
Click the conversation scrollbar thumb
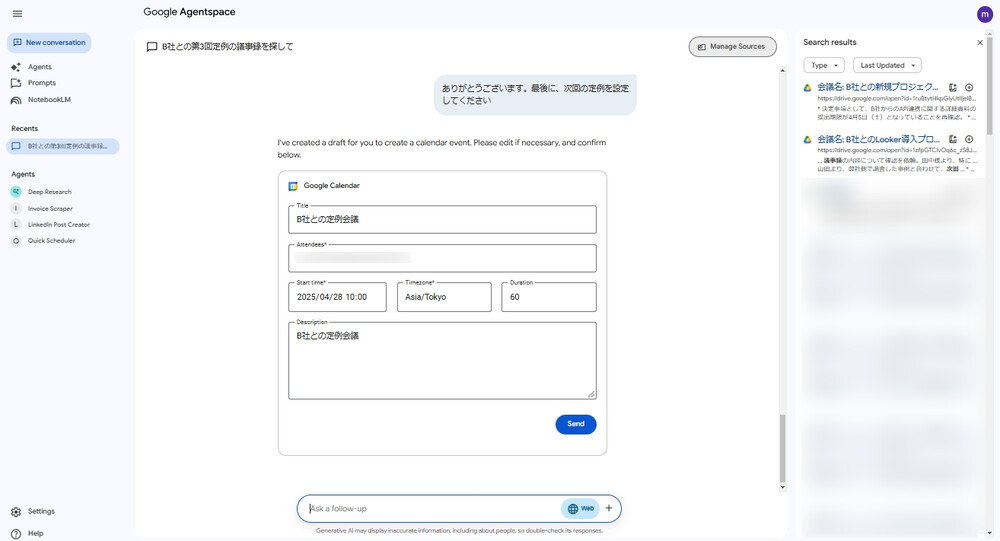tap(783, 448)
